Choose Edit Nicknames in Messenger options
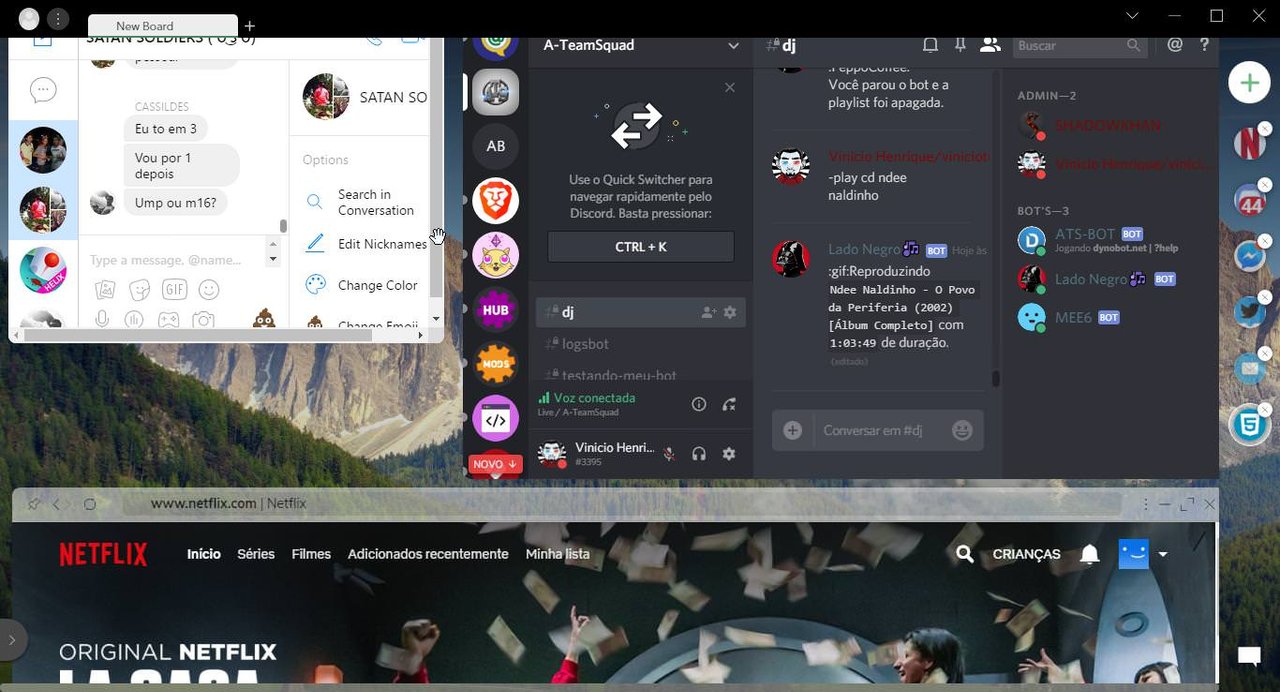The image size is (1280, 692). click(366, 244)
